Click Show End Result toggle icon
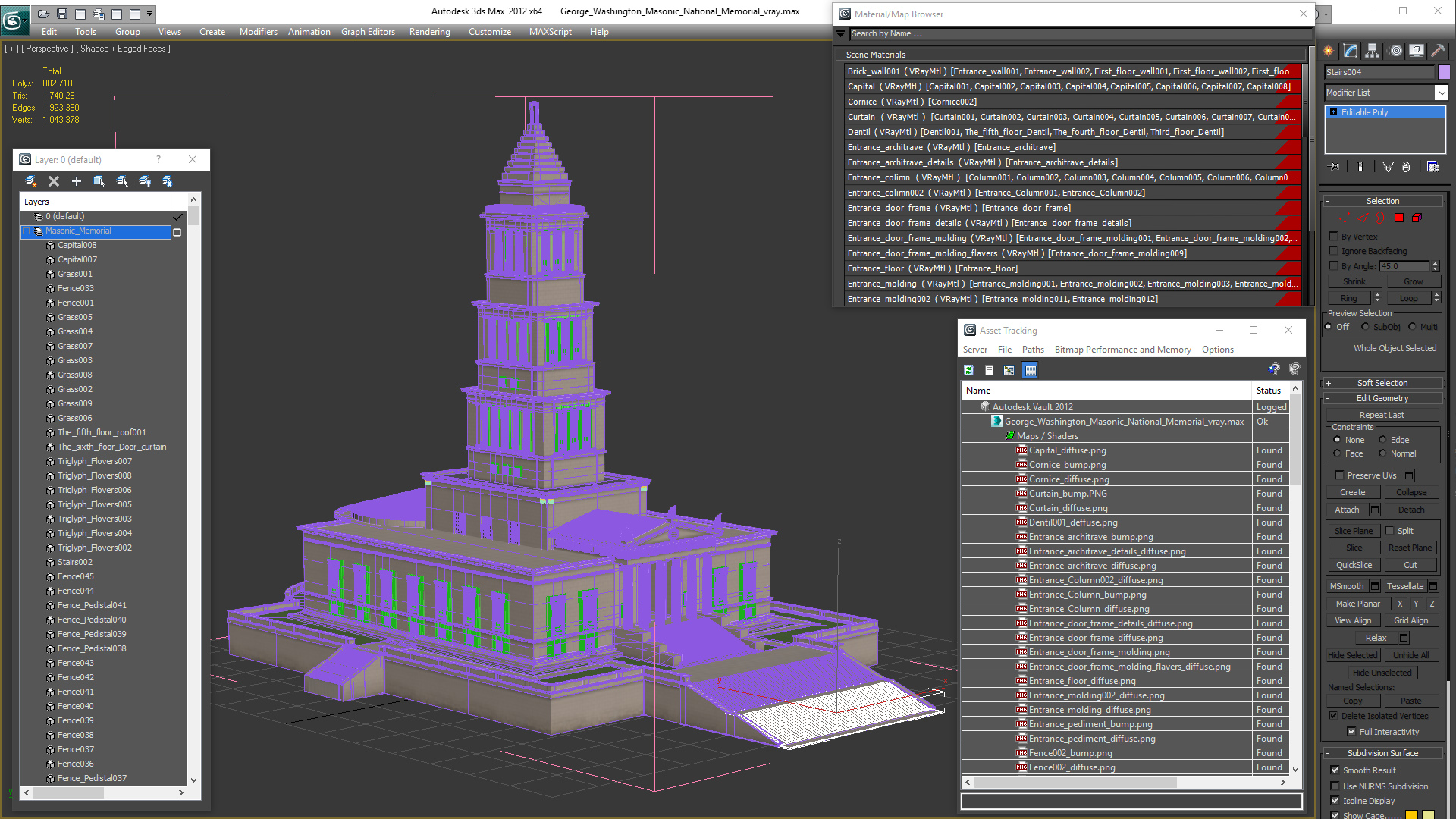1456x819 pixels. tap(1360, 167)
